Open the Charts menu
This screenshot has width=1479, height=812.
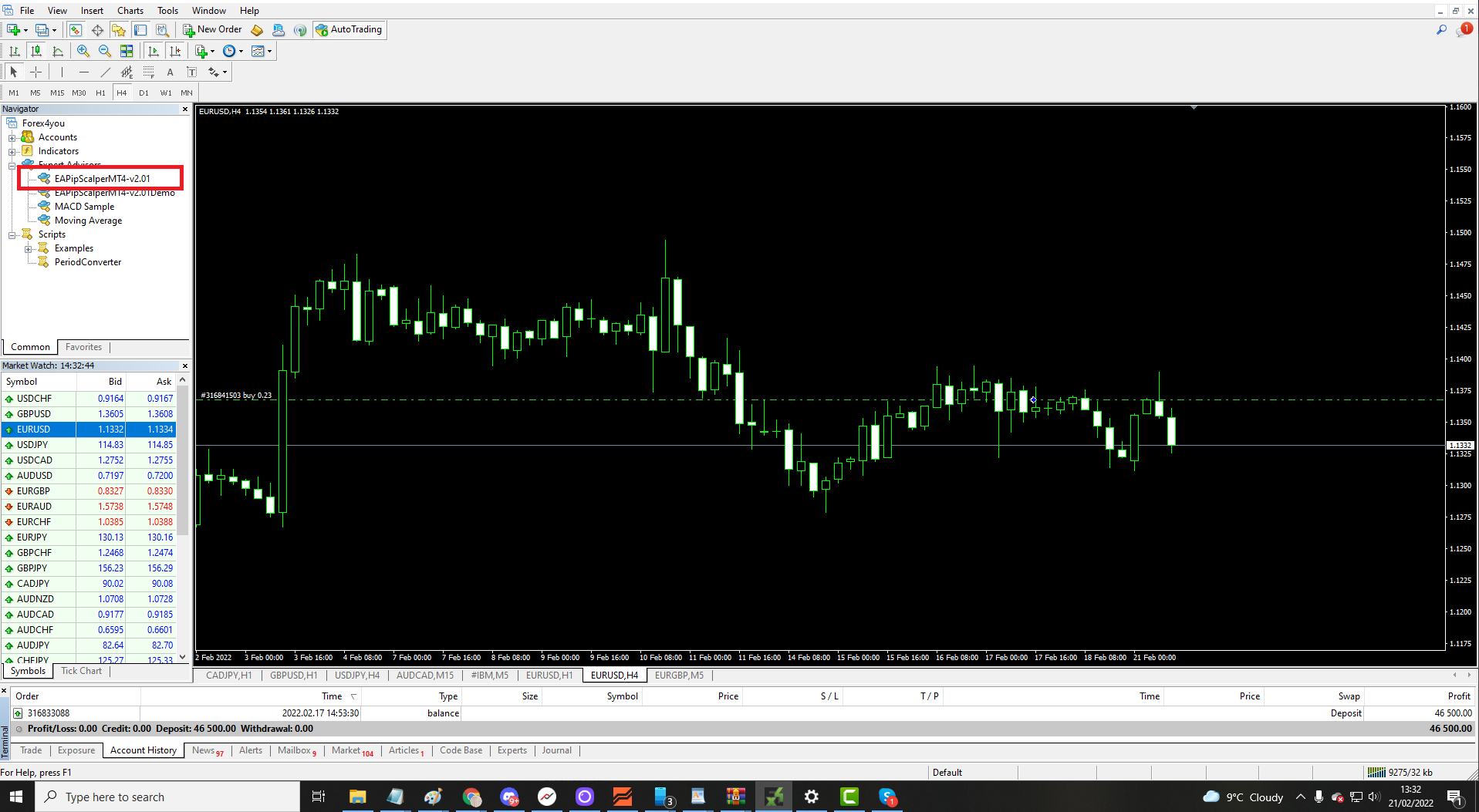[130, 11]
